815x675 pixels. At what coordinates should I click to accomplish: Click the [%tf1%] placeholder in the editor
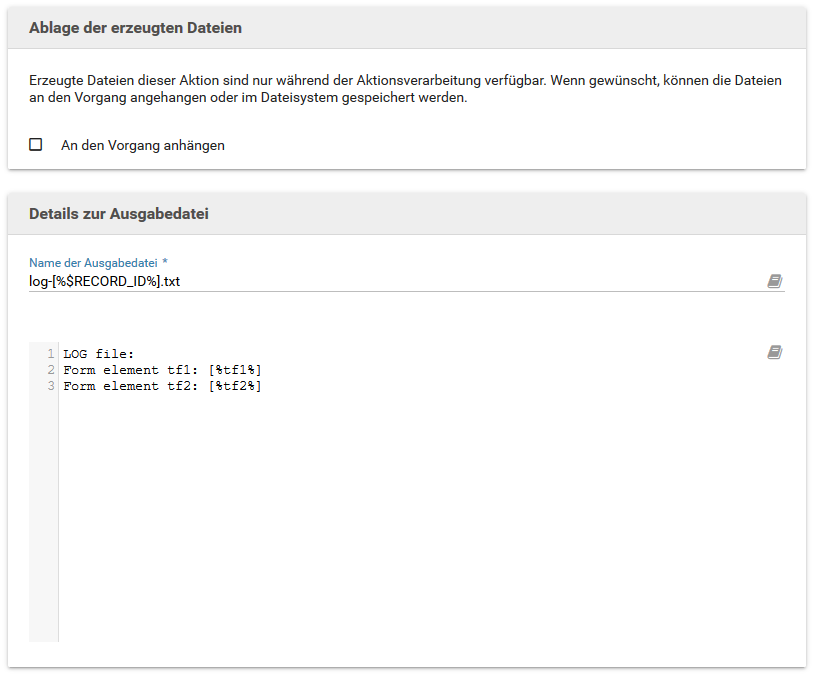click(235, 370)
